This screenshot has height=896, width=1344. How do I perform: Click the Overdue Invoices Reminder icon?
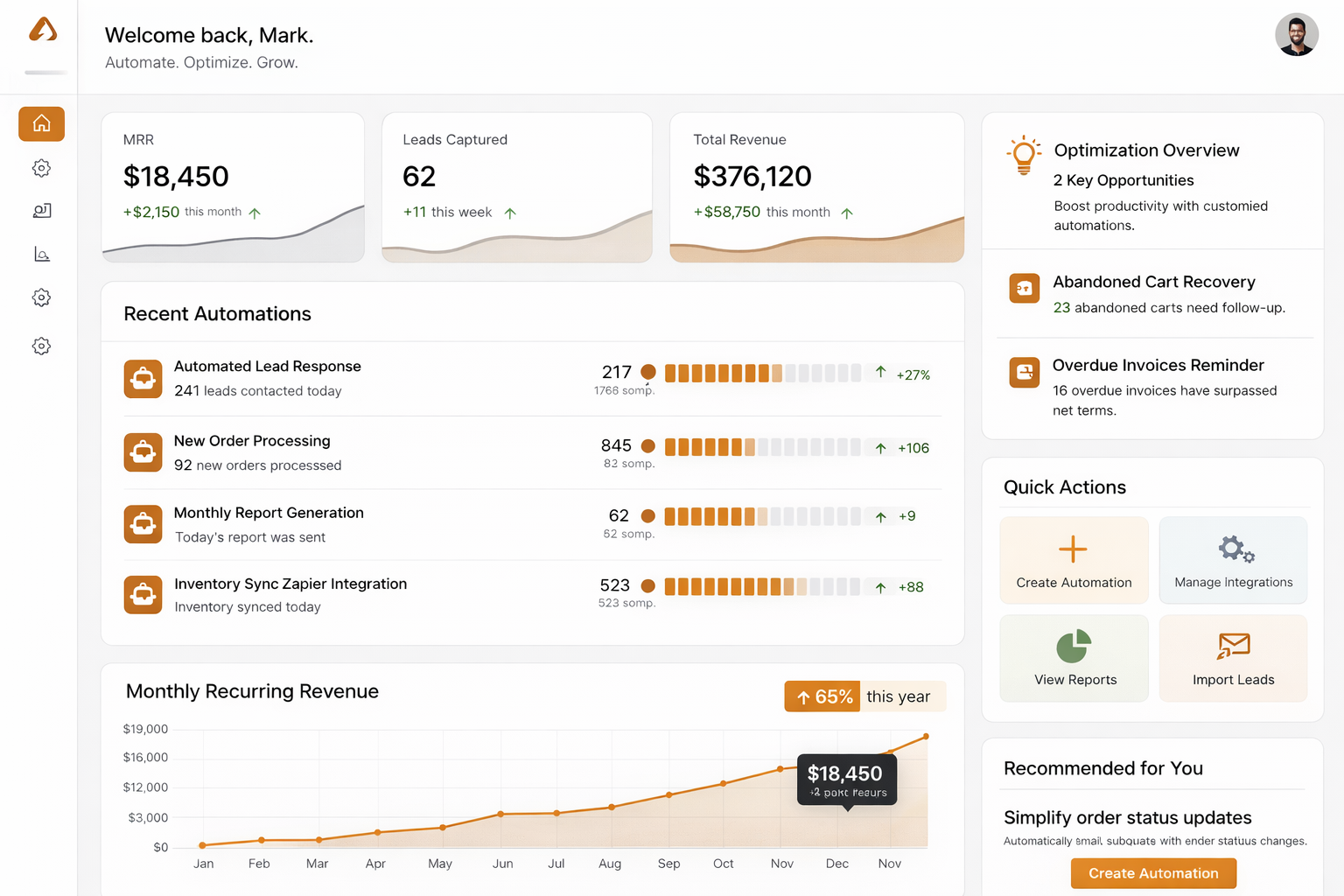coord(1024,372)
